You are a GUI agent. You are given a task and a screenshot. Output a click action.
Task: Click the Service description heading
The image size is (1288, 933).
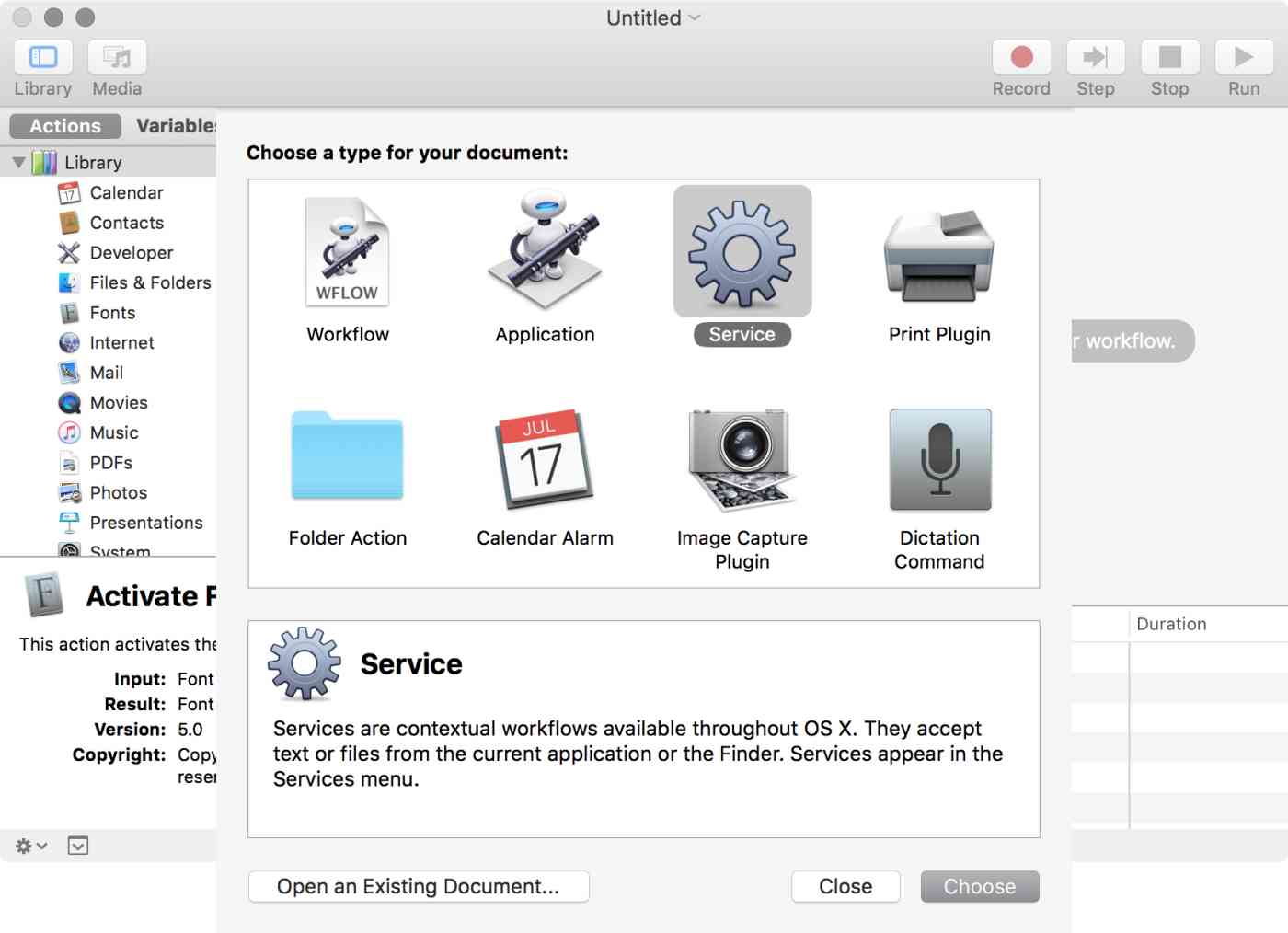click(x=411, y=663)
